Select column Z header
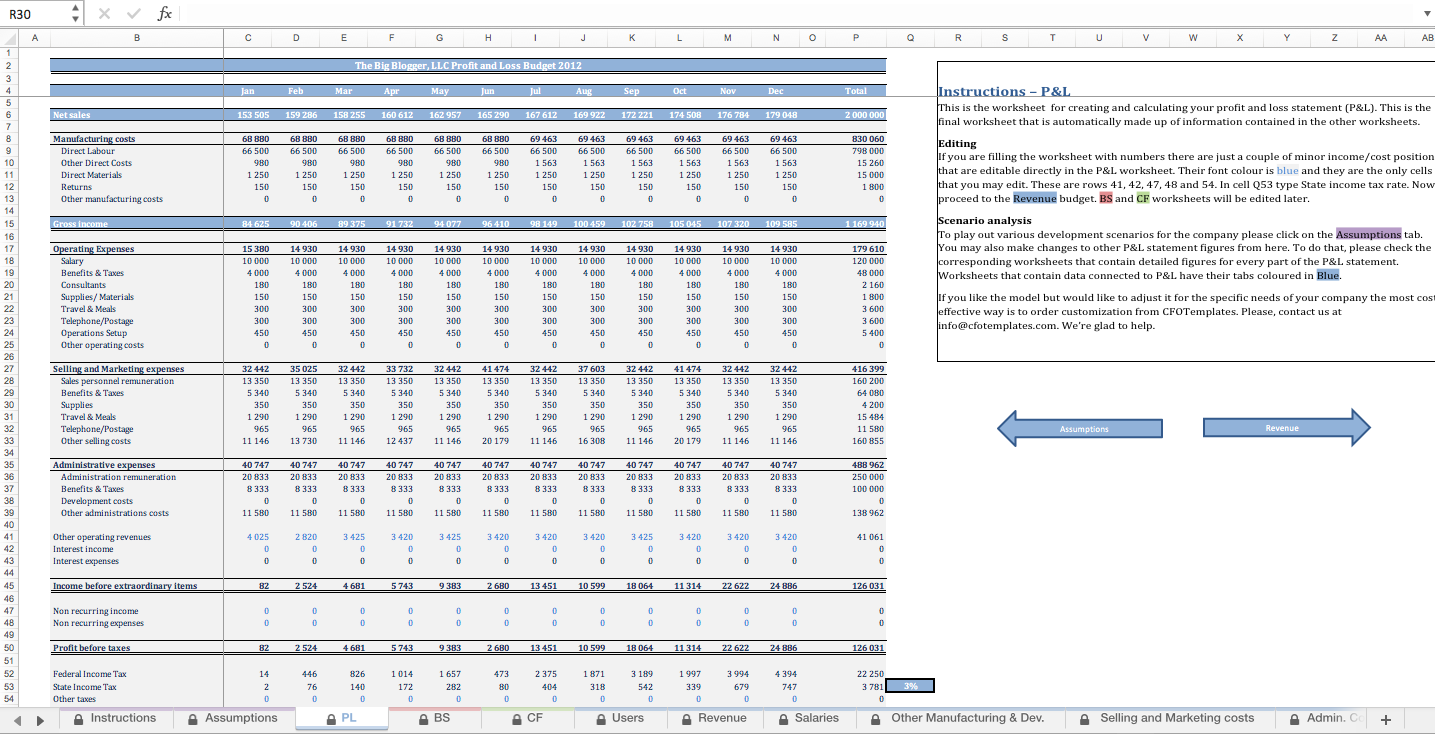 point(1334,38)
